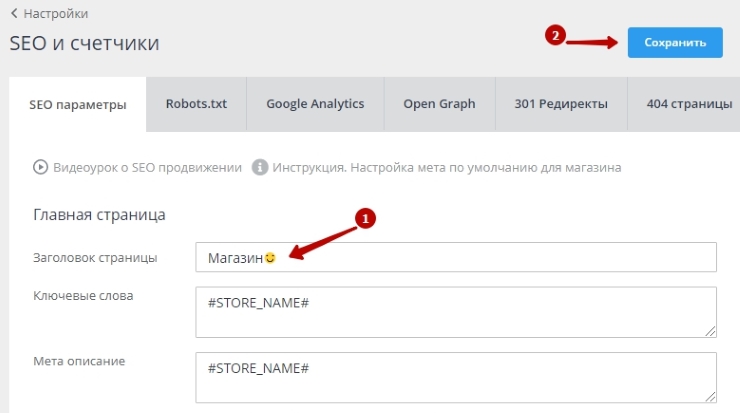This screenshot has width=740, height=413.
Task: Grab the resize handle of Ключевые слова field
Action: click(x=710, y=331)
